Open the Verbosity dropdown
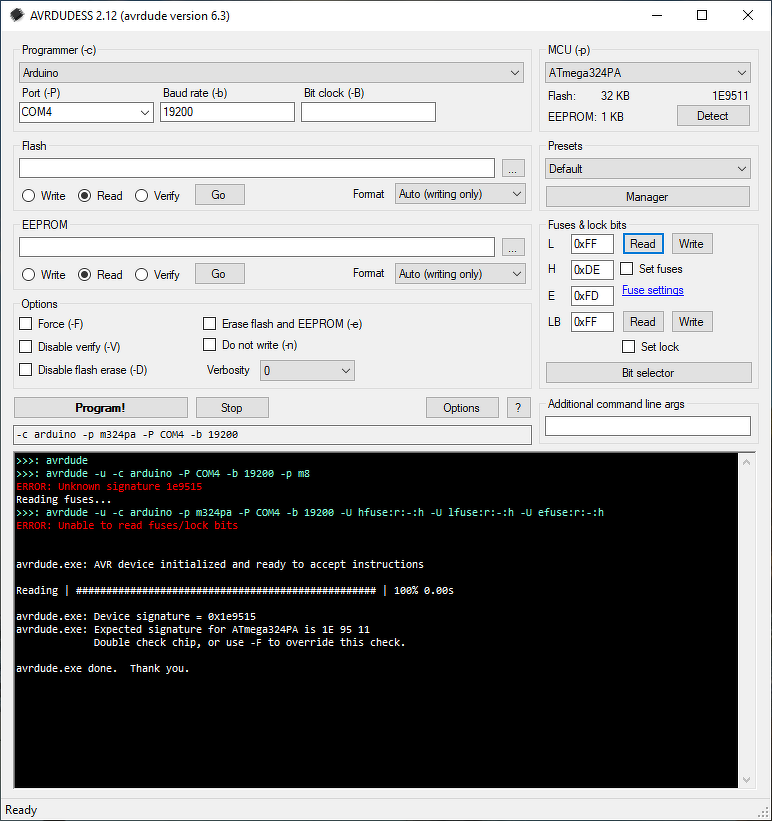772x821 pixels. pyautogui.click(x=307, y=371)
